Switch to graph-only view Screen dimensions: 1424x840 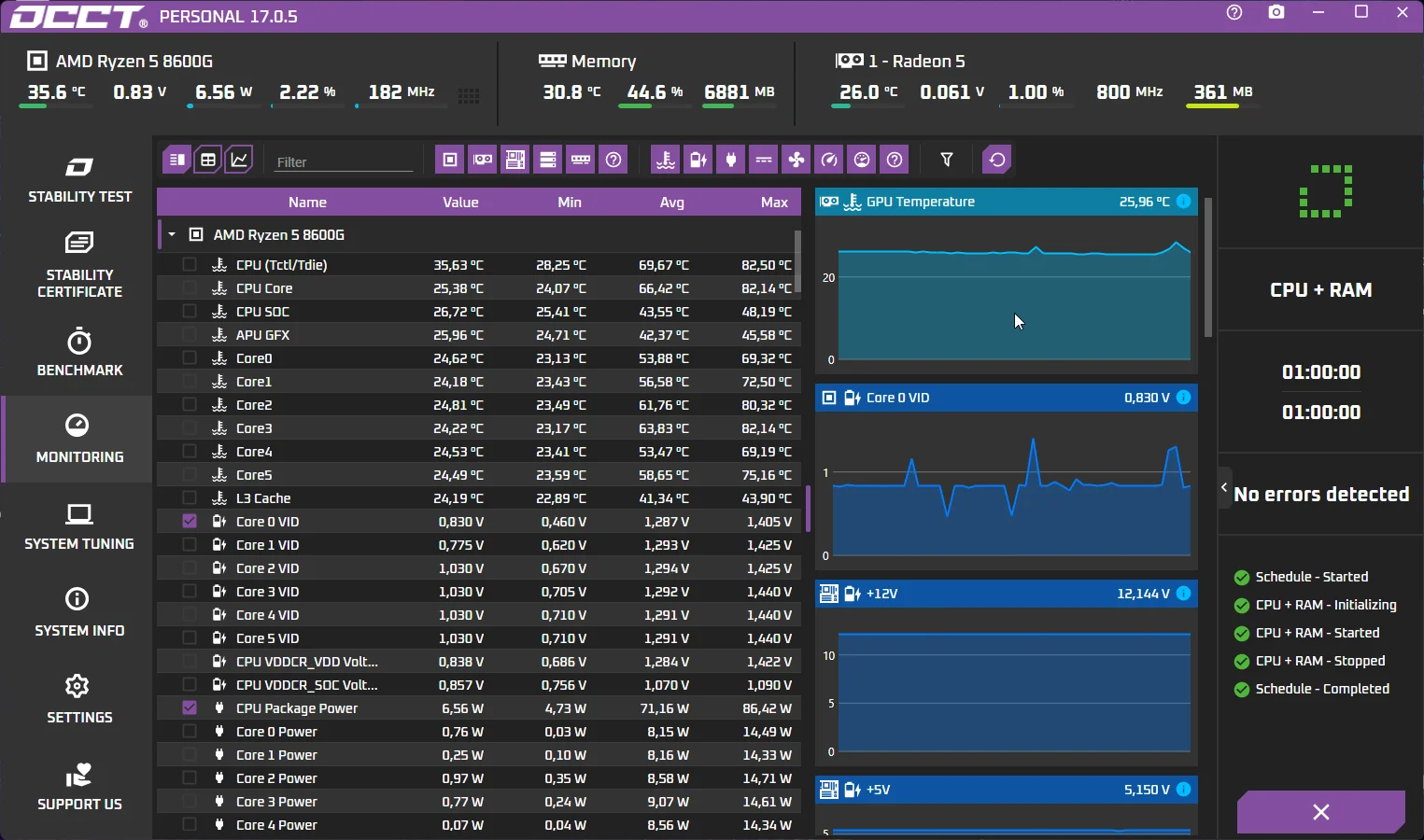click(239, 160)
